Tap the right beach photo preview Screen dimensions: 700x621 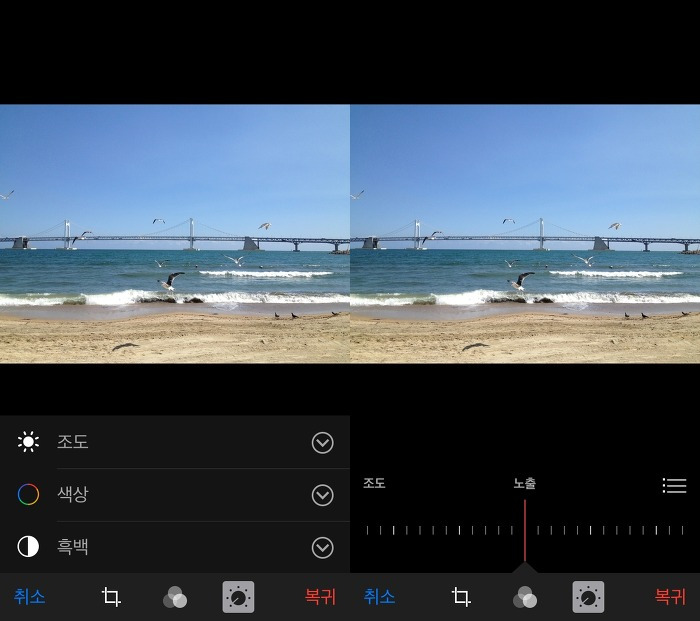(x=525, y=233)
